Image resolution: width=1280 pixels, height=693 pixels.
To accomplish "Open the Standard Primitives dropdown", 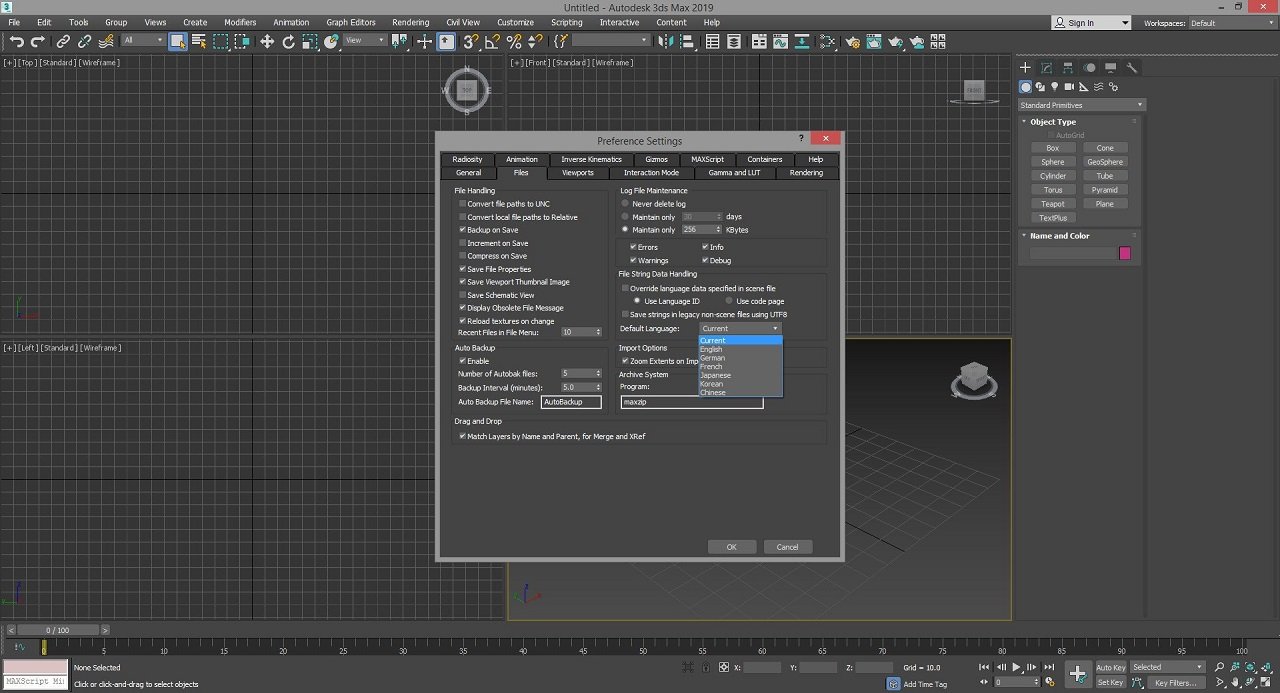I will coord(1081,105).
